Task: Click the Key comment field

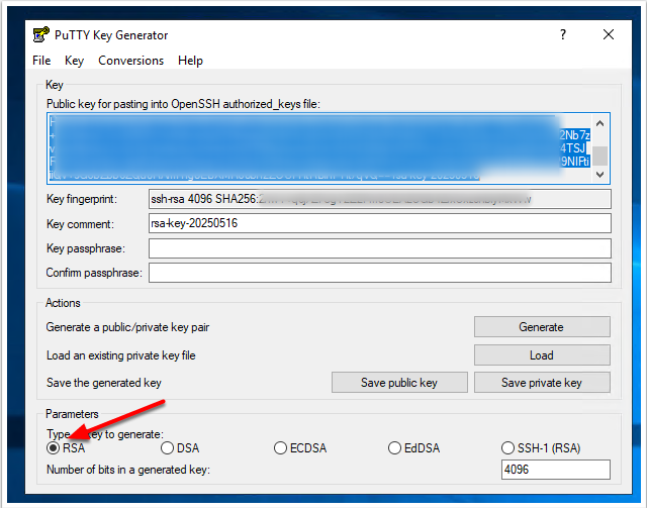Action: [380, 223]
